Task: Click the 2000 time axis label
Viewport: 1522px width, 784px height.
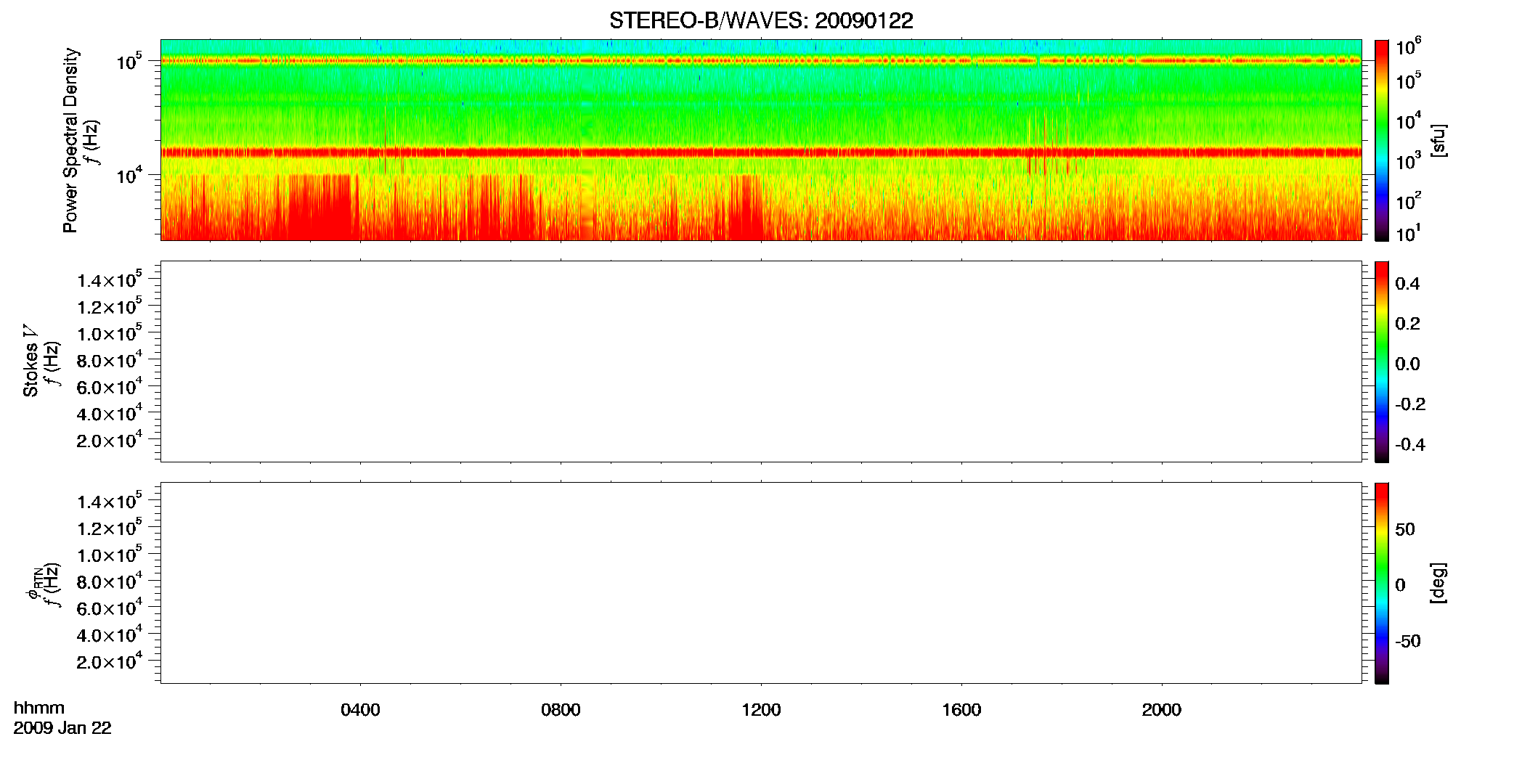Action: point(1162,710)
